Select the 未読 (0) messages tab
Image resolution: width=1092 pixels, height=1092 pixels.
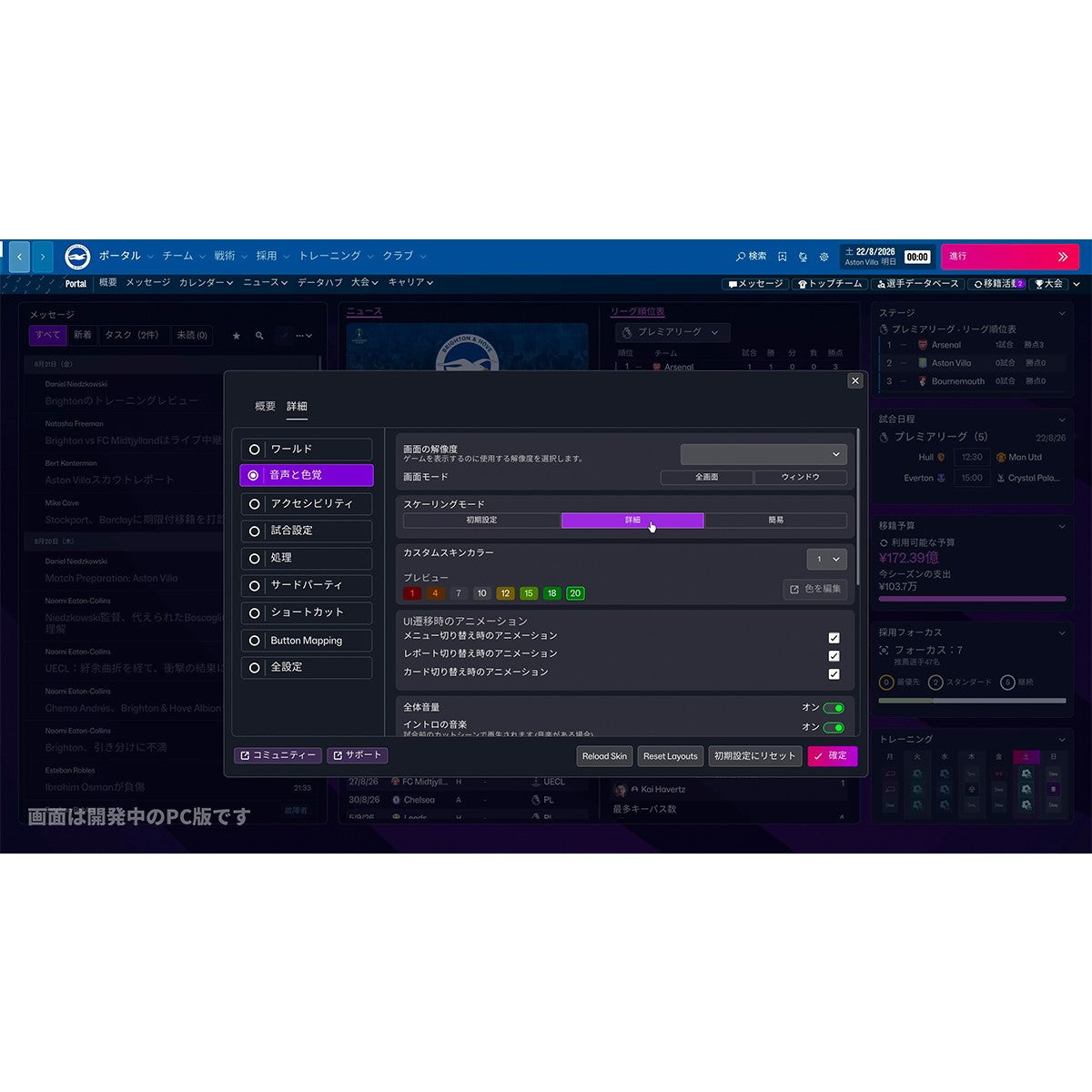tap(192, 336)
